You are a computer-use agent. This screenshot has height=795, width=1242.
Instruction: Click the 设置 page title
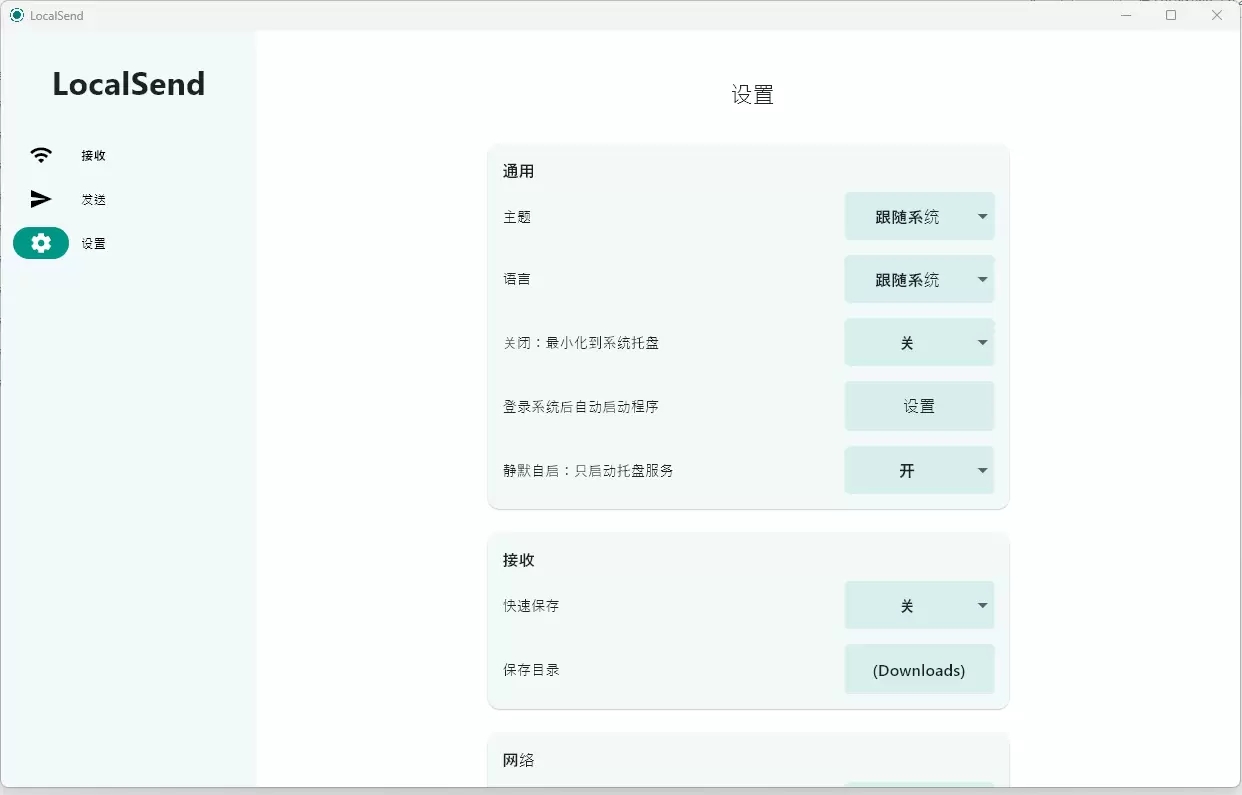(x=753, y=95)
